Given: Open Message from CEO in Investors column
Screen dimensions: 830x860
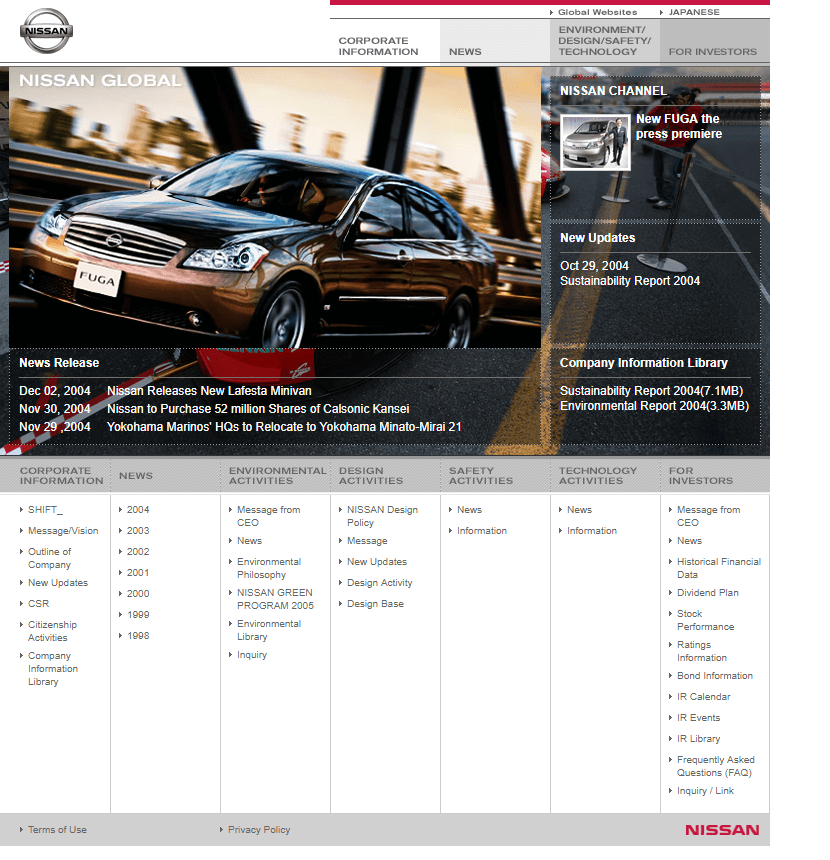Looking at the screenshot, I should click(708, 516).
